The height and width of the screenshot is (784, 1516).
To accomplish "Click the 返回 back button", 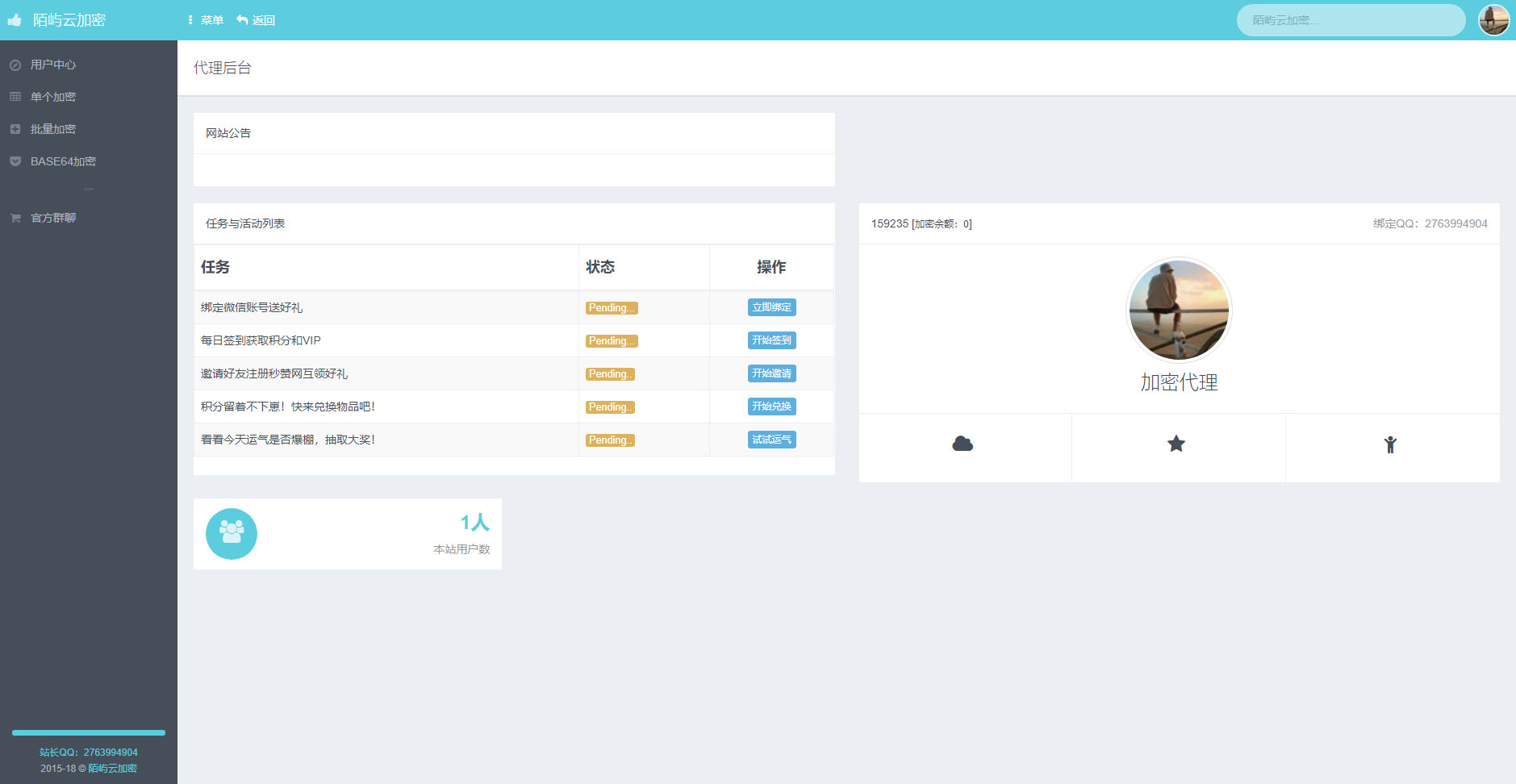I will pos(256,20).
